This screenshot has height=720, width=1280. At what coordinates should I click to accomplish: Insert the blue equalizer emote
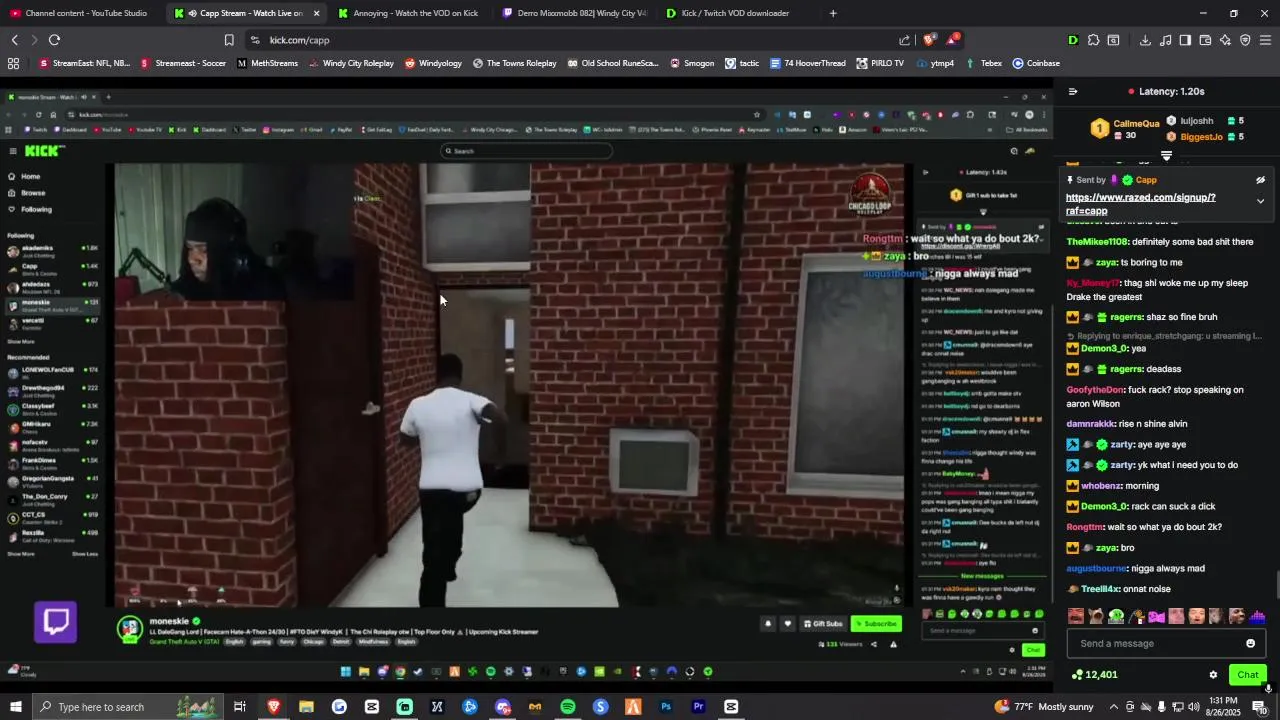1257,616
